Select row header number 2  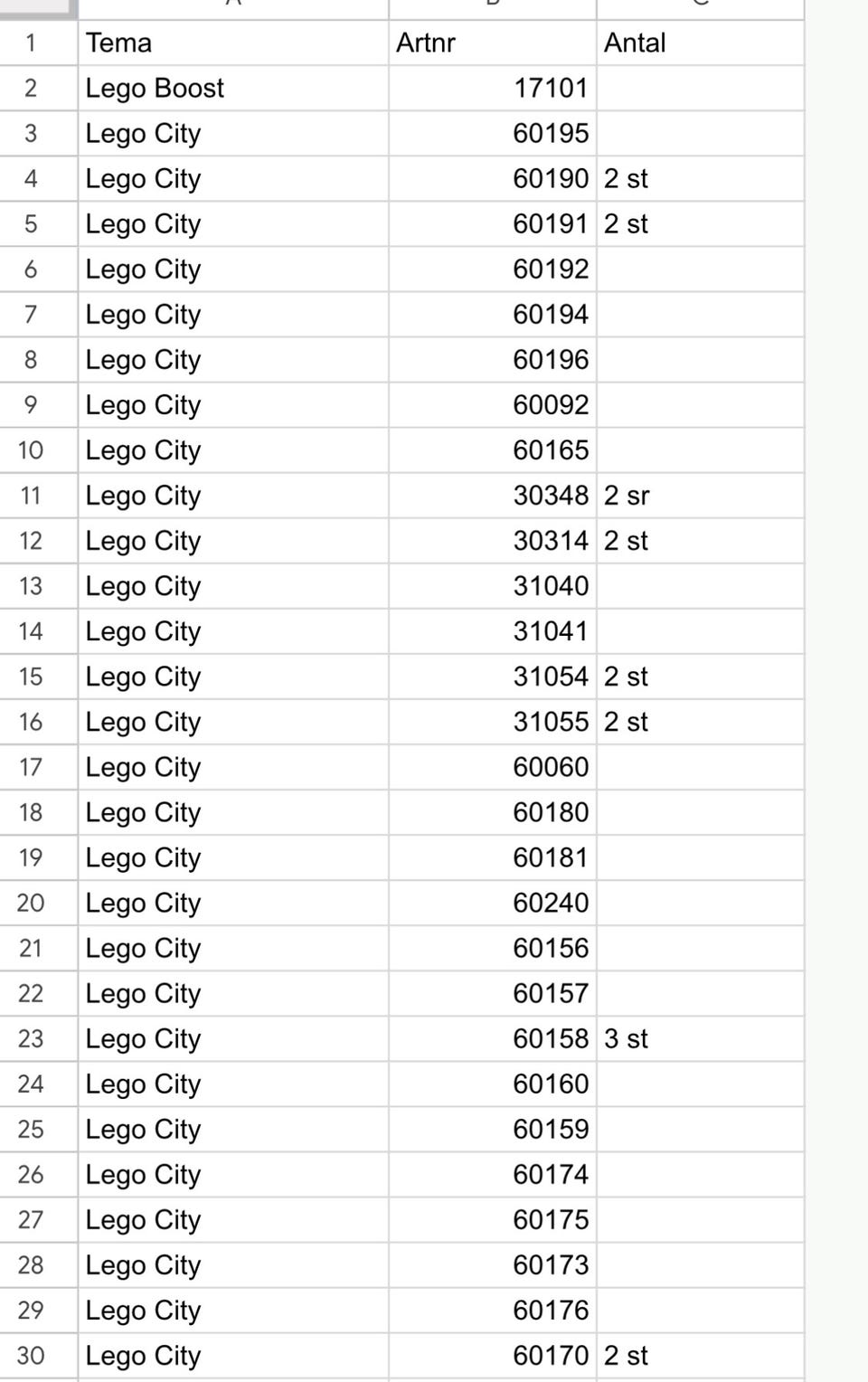pos(31,88)
